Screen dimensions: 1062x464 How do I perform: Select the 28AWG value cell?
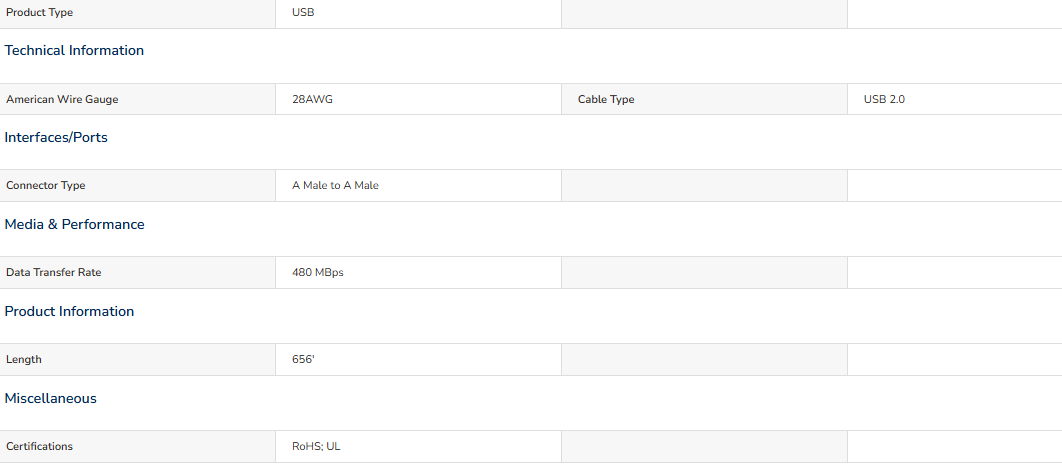[419, 100]
